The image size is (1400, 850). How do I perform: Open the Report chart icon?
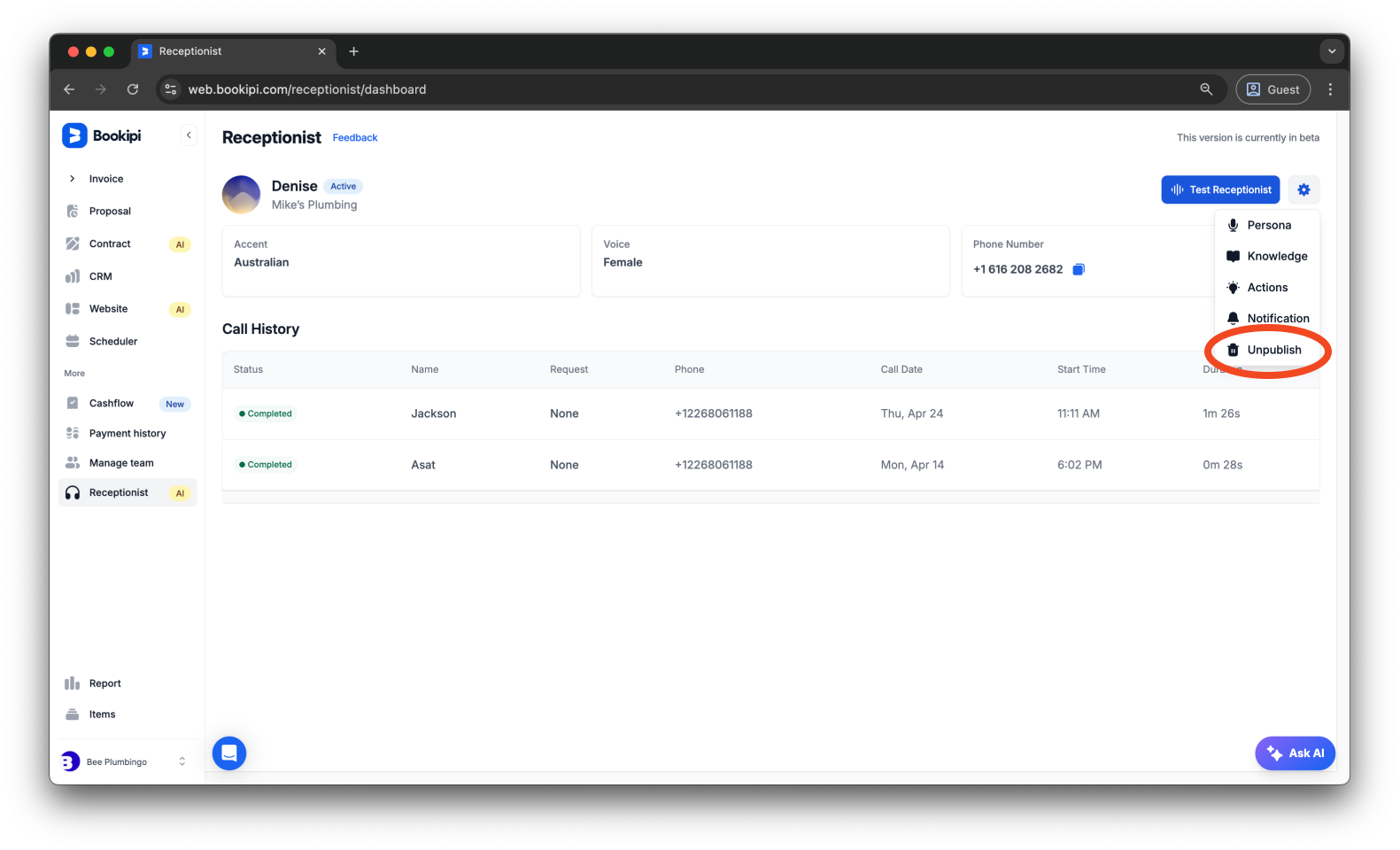(73, 684)
